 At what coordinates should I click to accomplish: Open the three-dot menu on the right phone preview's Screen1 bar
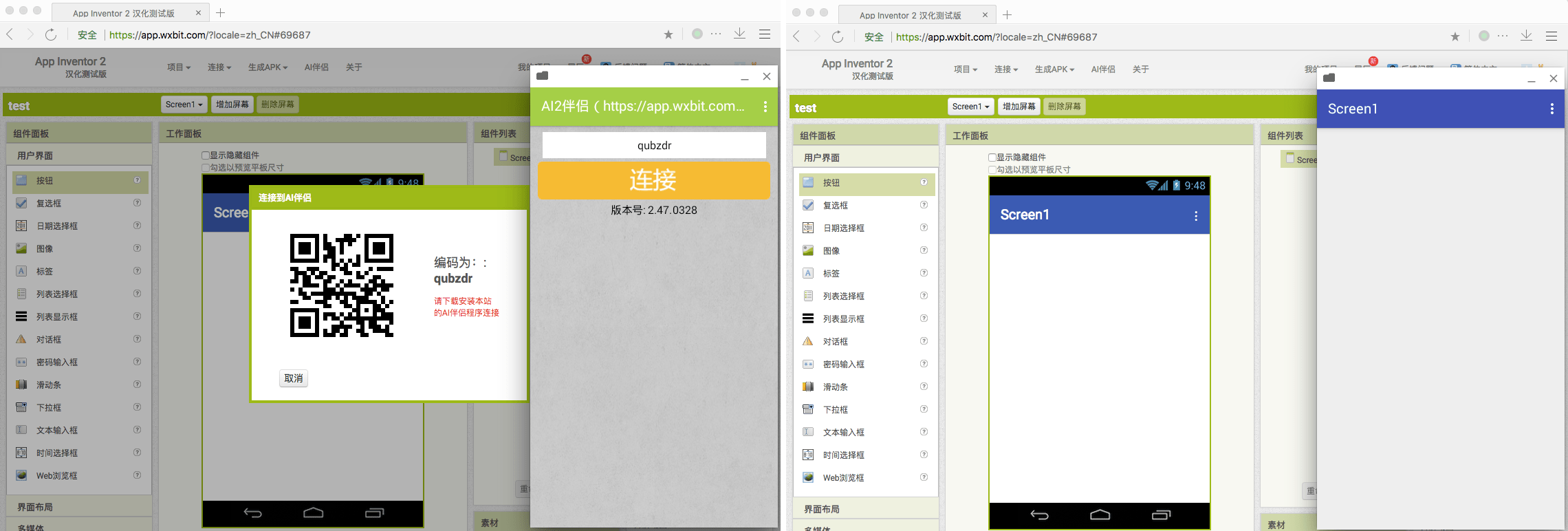click(1196, 216)
